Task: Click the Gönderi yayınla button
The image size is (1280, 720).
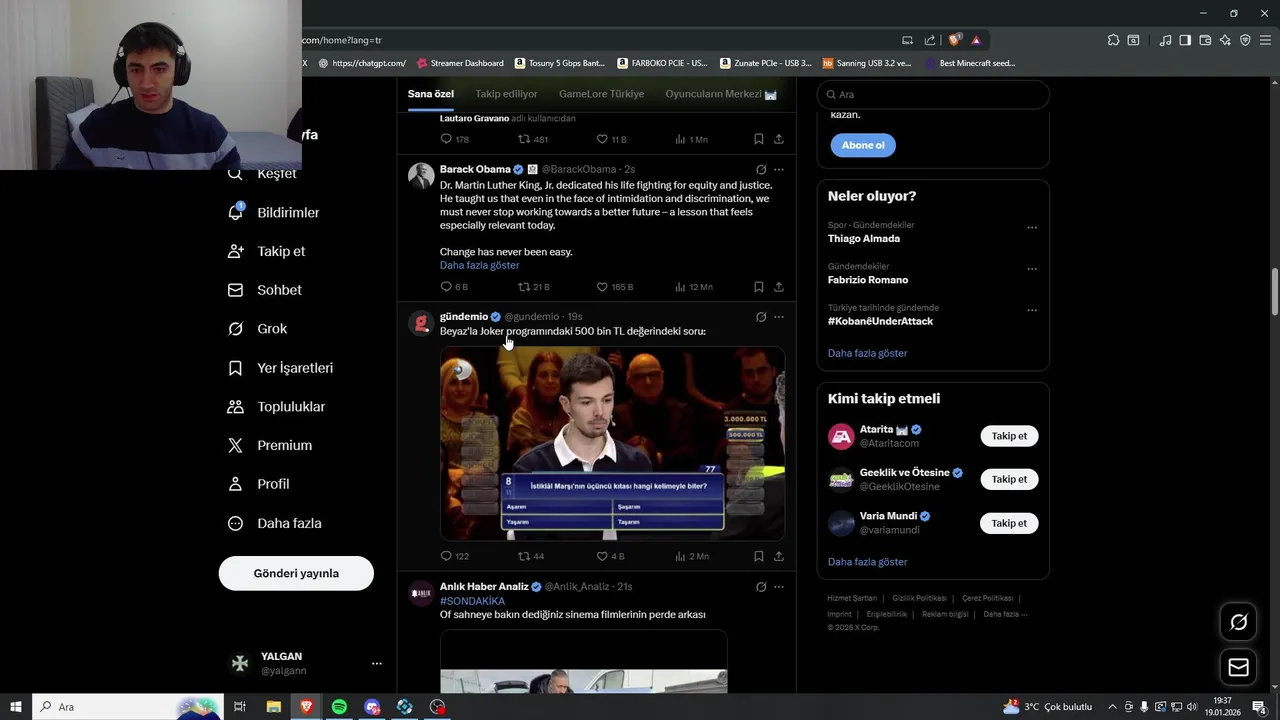Action: click(296, 573)
